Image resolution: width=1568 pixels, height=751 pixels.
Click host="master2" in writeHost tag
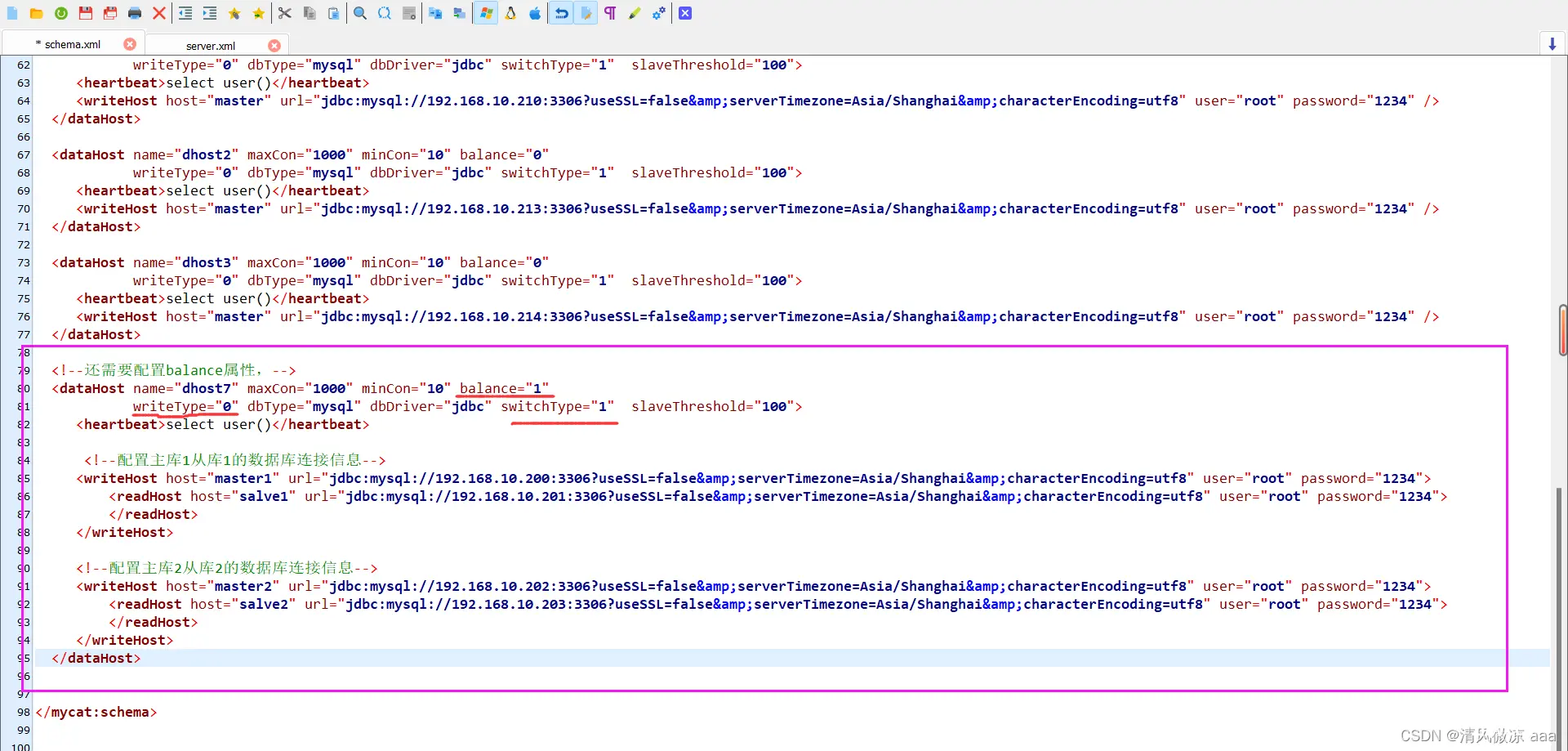[x=223, y=586]
